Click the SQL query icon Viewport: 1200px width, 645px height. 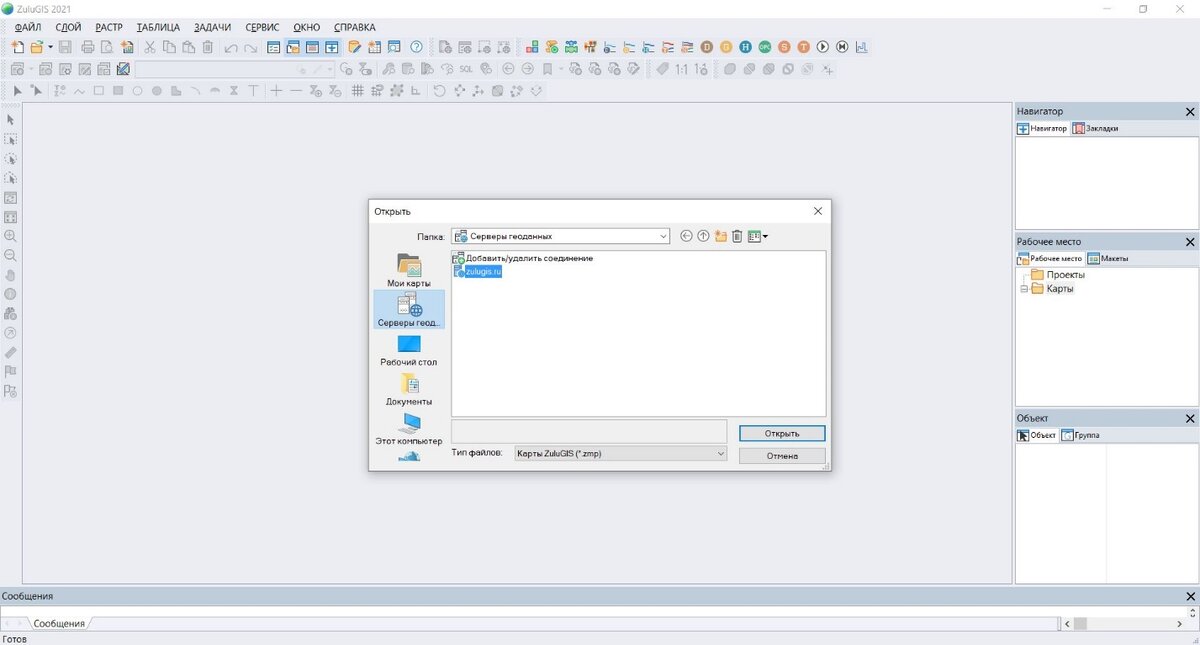(466, 69)
